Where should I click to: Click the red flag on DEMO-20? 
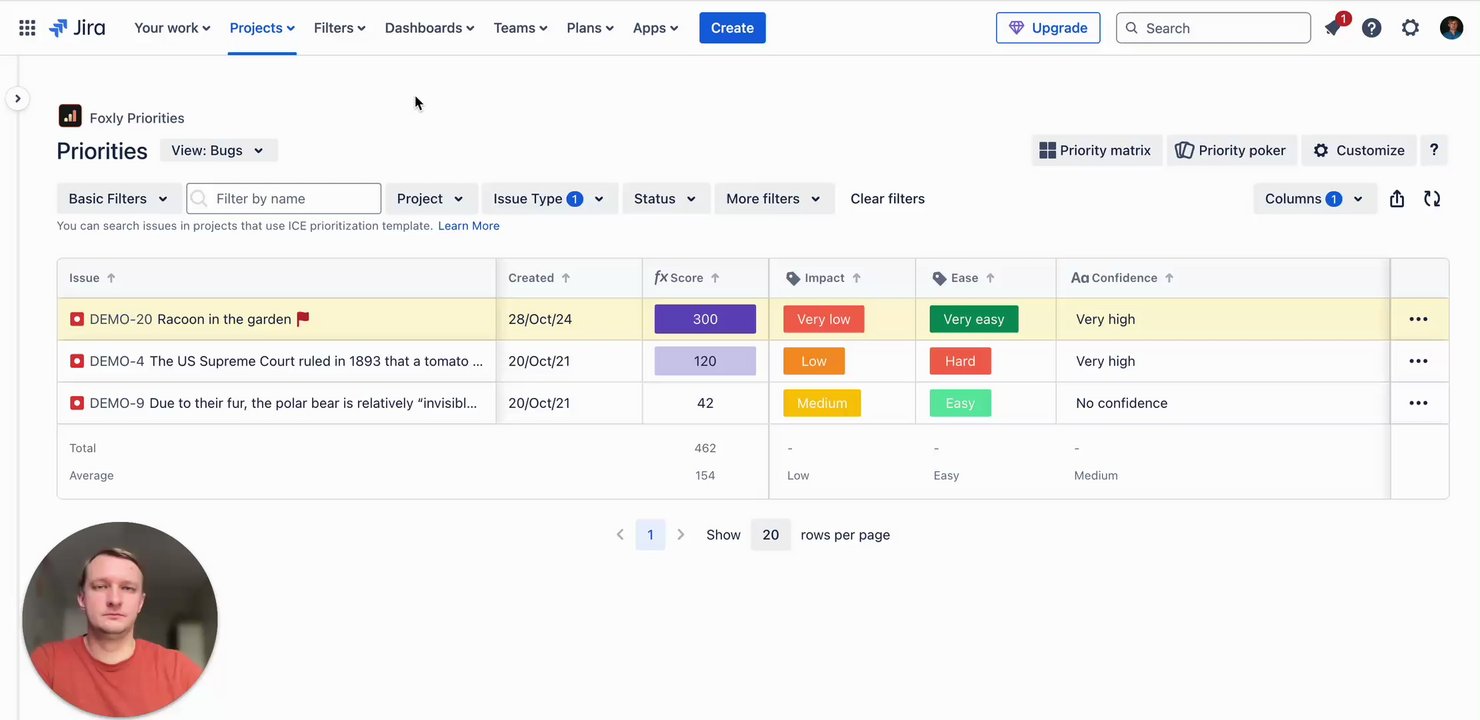(x=303, y=319)
